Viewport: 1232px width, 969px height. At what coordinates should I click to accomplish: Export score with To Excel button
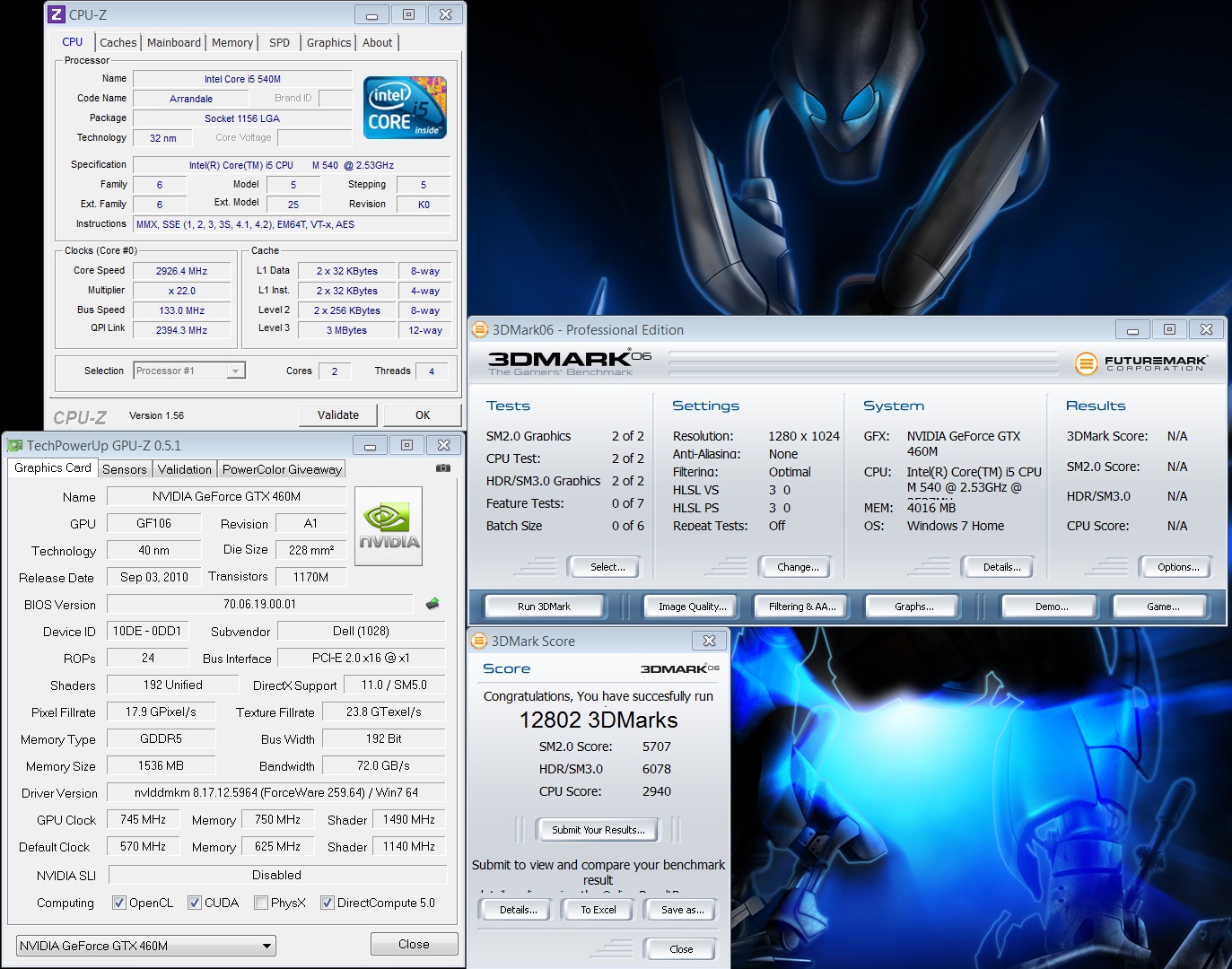(x=599, y=910)
